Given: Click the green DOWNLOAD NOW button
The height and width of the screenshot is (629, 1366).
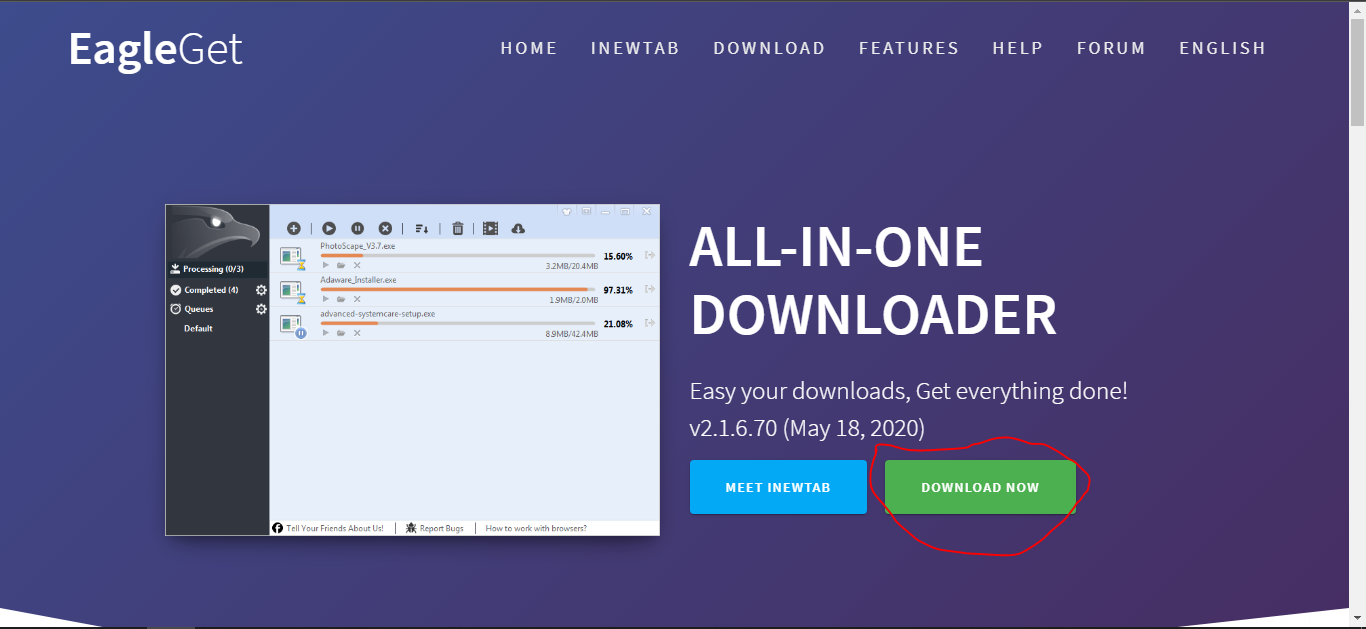Looking at the screenshot, I should [x=980, y=487].
